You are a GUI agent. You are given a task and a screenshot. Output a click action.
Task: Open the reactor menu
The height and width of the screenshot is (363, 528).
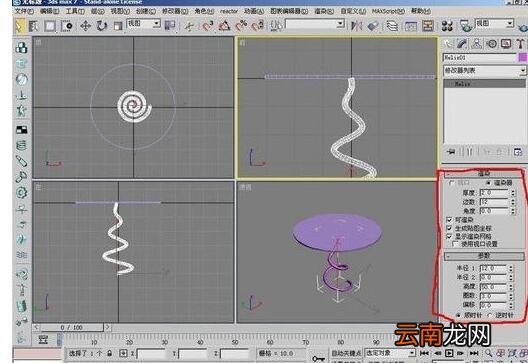click(229, 11)
